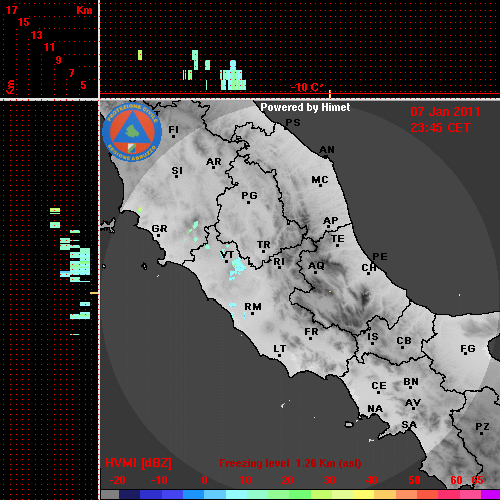Image resolution: width=500 pixels, height=500 pixels.
Task: Click the '-20' dBZ scale value
Action: (117, 480)
